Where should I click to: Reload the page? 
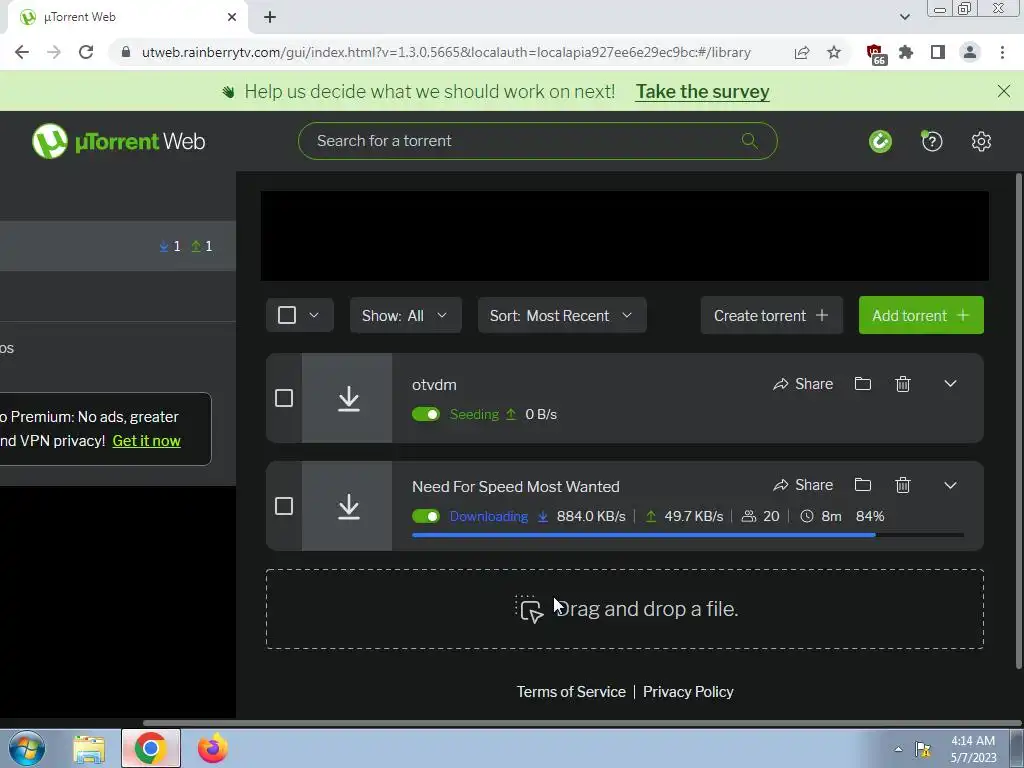[x=86, y=52]
